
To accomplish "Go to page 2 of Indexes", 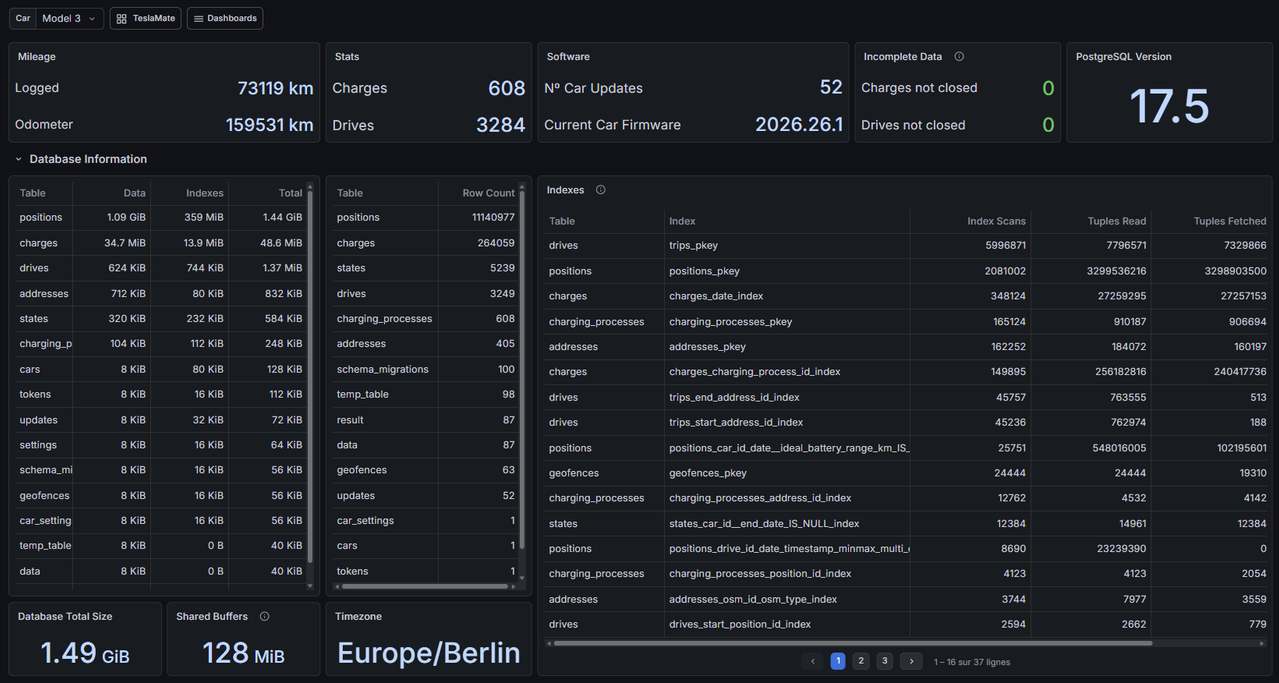I will (x=861, y=661).
